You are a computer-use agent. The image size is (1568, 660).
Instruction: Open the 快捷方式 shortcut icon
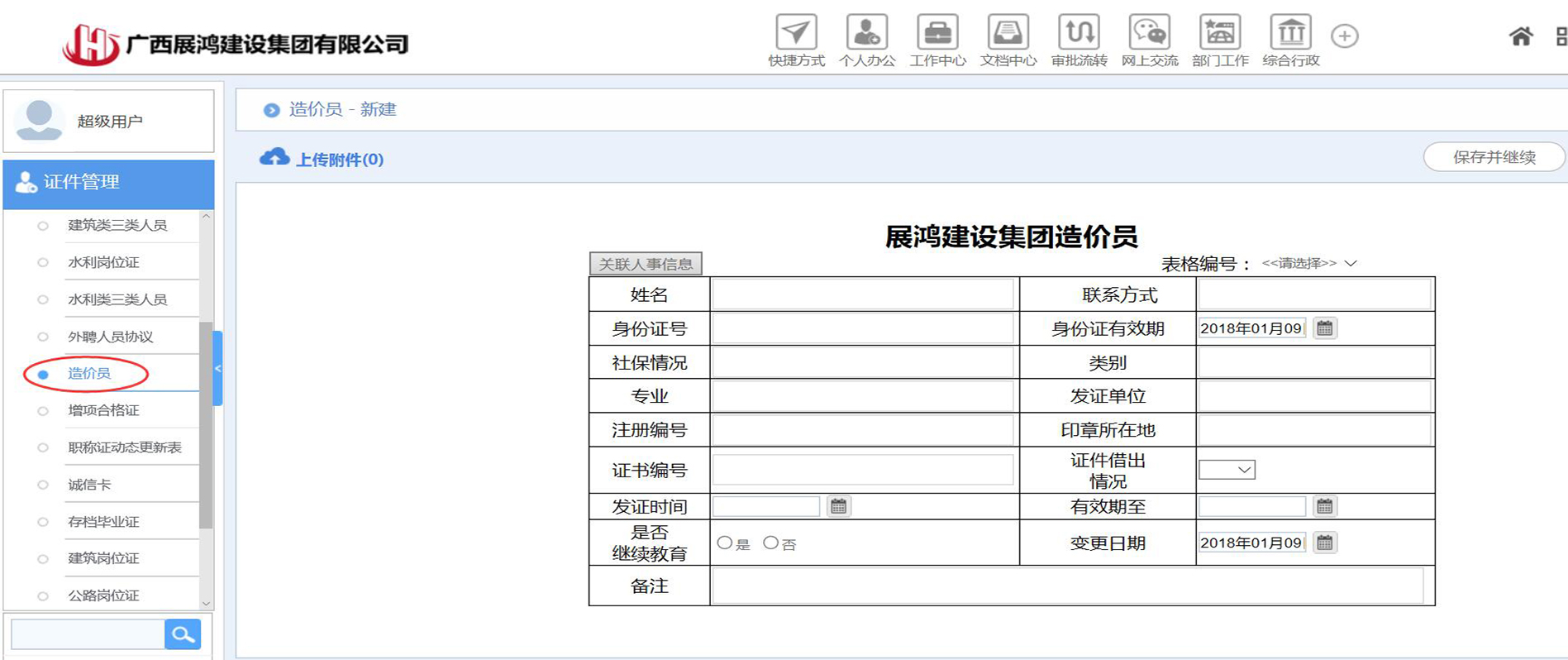tap(796, 33)
